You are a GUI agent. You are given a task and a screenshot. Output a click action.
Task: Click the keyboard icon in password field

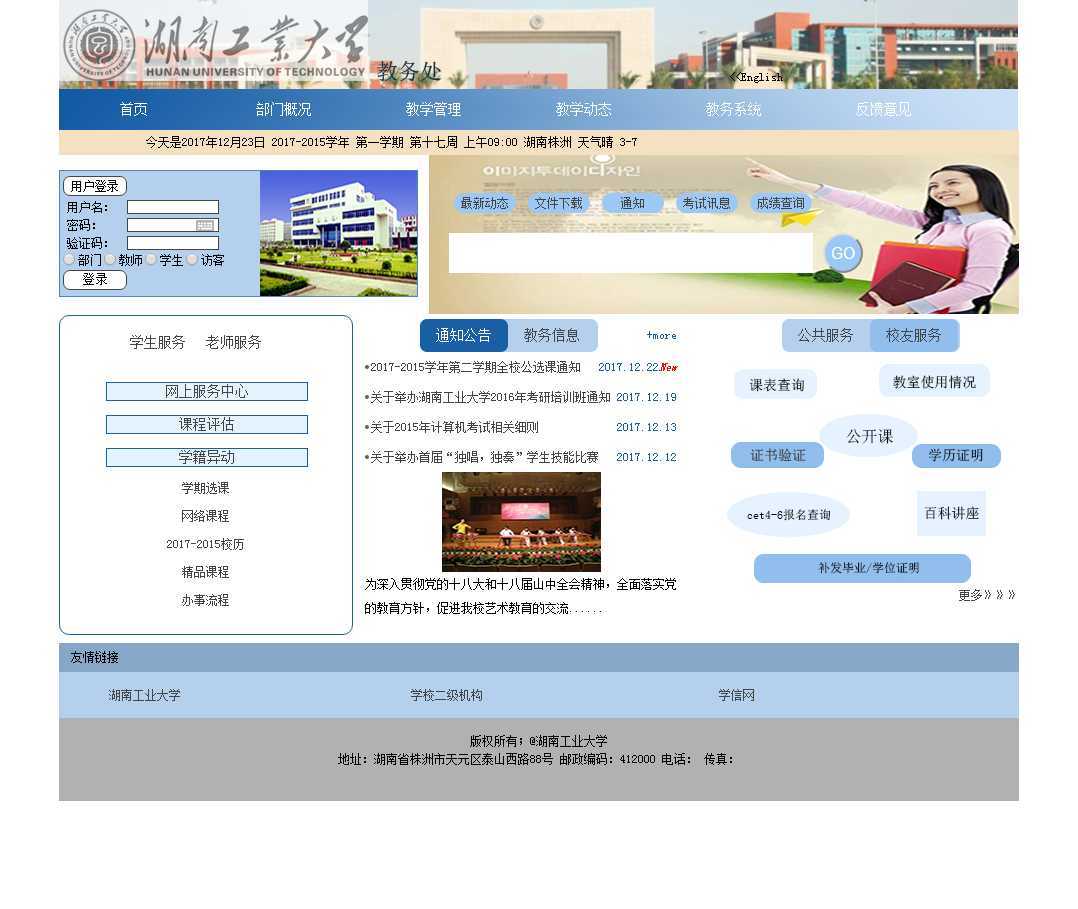click(205, 226)
